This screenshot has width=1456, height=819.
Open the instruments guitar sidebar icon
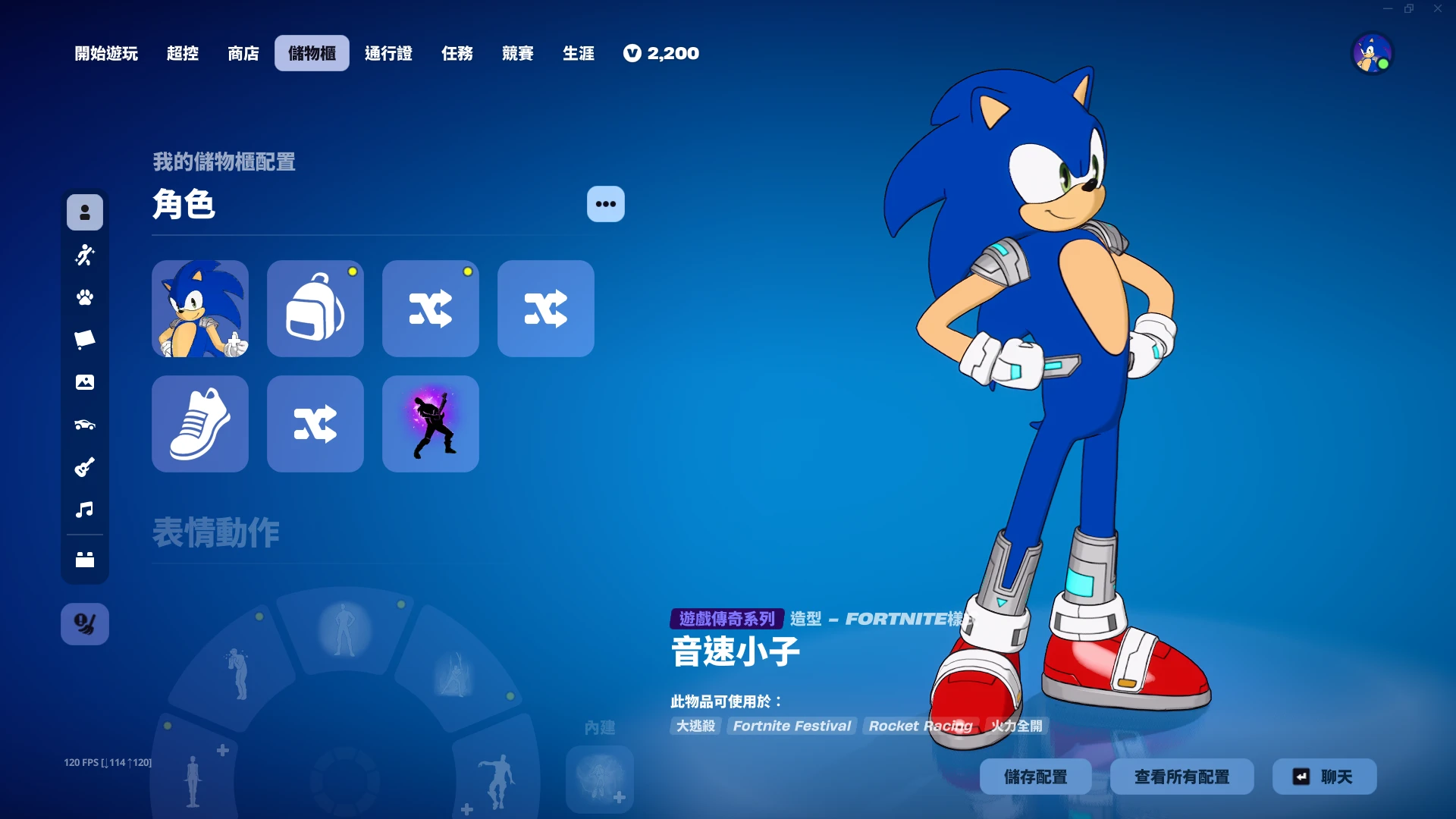85,467
